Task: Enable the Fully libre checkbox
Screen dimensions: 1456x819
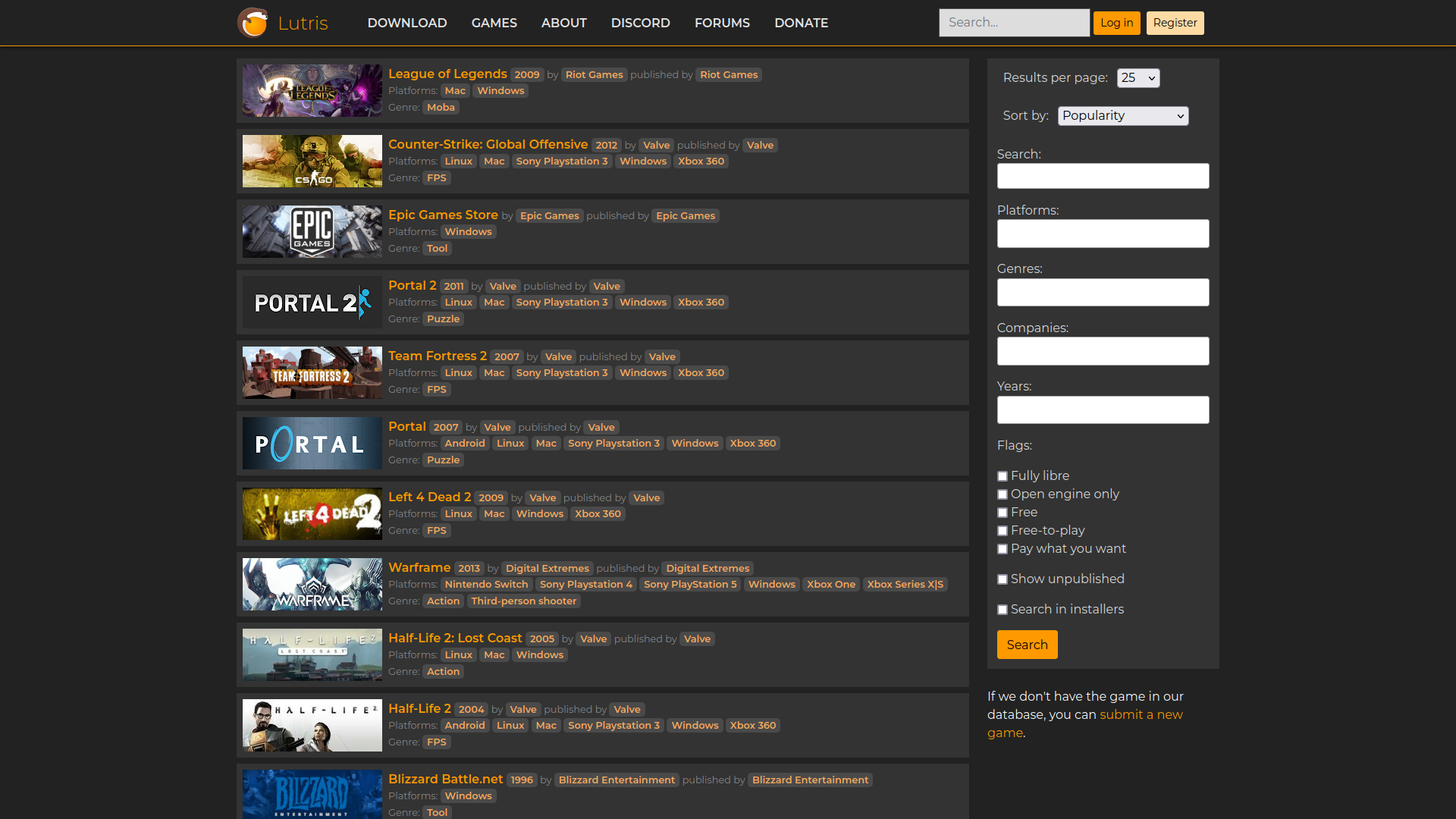Action: (1003, 476)
